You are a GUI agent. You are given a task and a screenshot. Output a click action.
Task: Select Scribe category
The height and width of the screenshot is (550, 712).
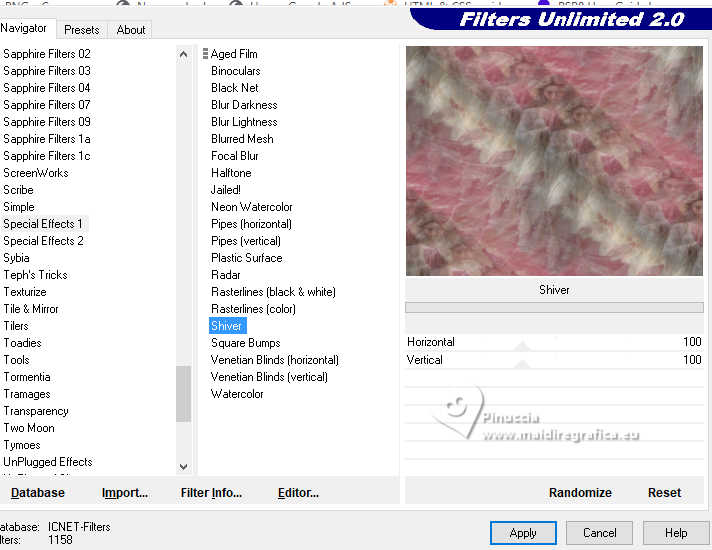point(19,190)
